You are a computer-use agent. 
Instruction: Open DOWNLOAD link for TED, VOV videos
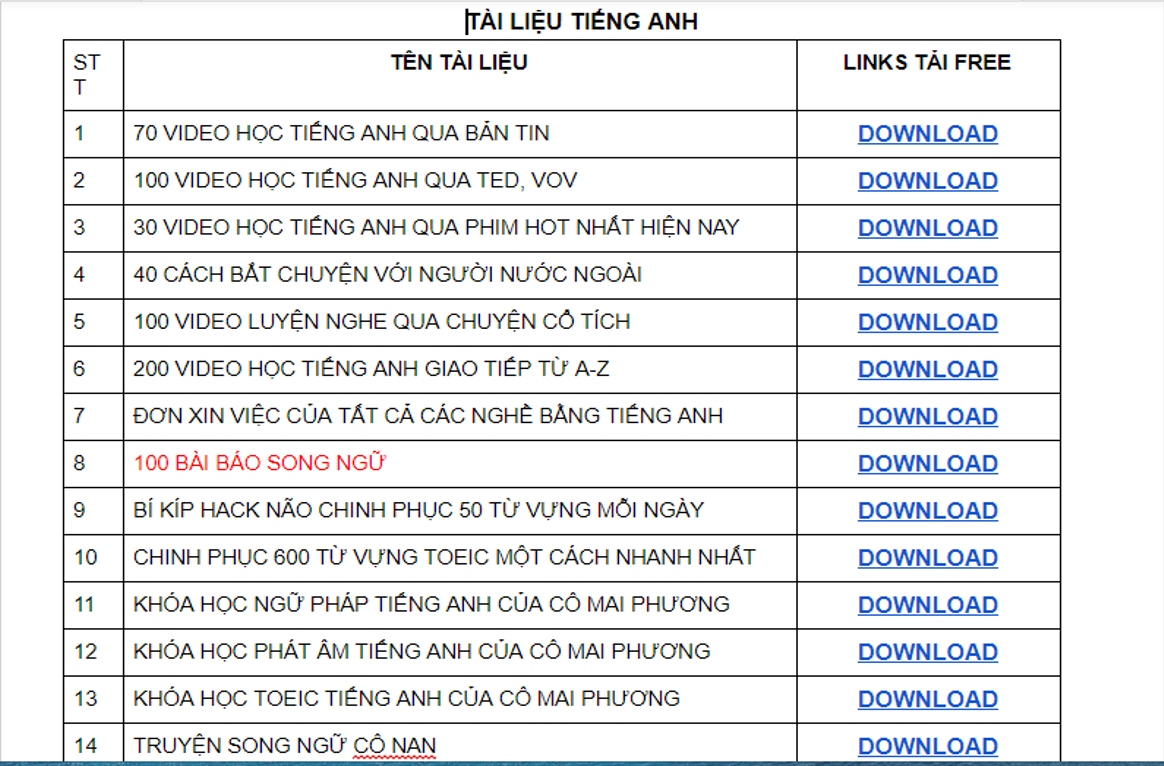tap(927, 181)
